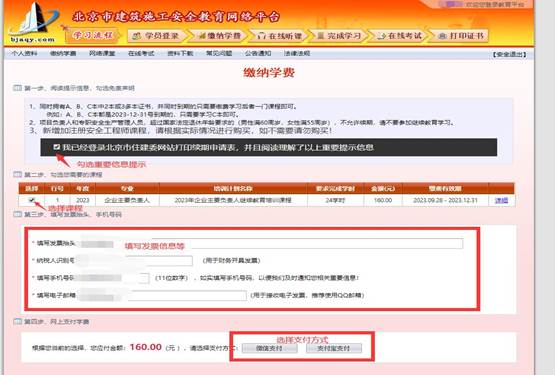This screenshot has width=555, height=375.
Task: Open the 资料下载 menu item
Action: pos(180,53)
